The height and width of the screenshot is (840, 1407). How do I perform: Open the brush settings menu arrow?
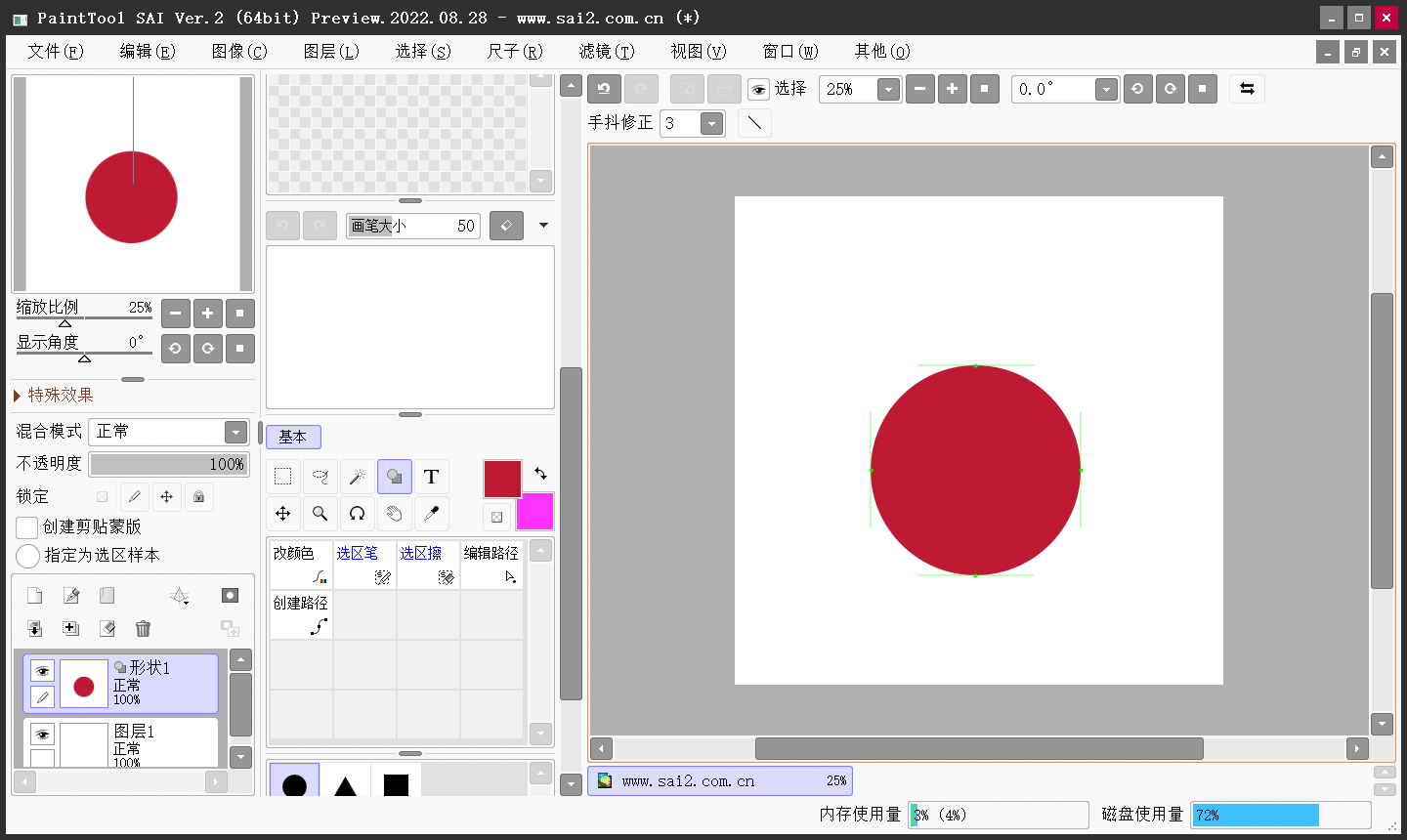click(x=543, y=226)
